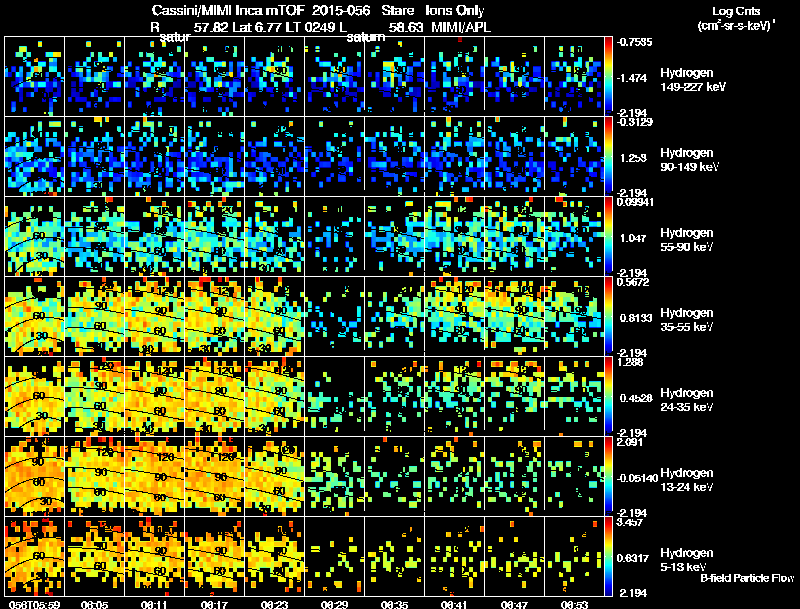The image size is (800, 609).
Task: Select the Hydrogen 24-35 keV color bar
Action: point(608,396)
